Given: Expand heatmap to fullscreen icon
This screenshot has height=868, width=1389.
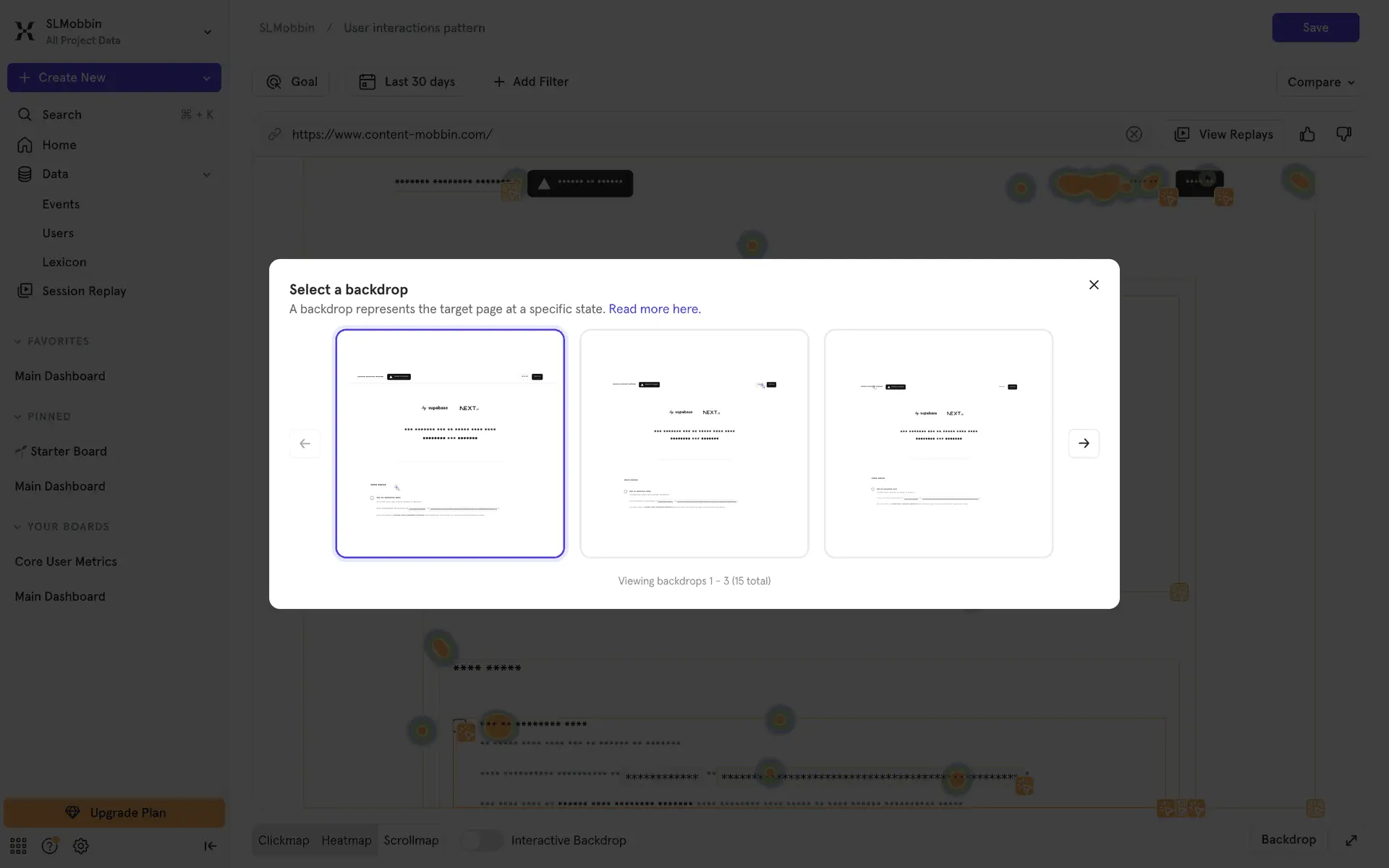Looking at the screenshot, I should (1351, 841).
